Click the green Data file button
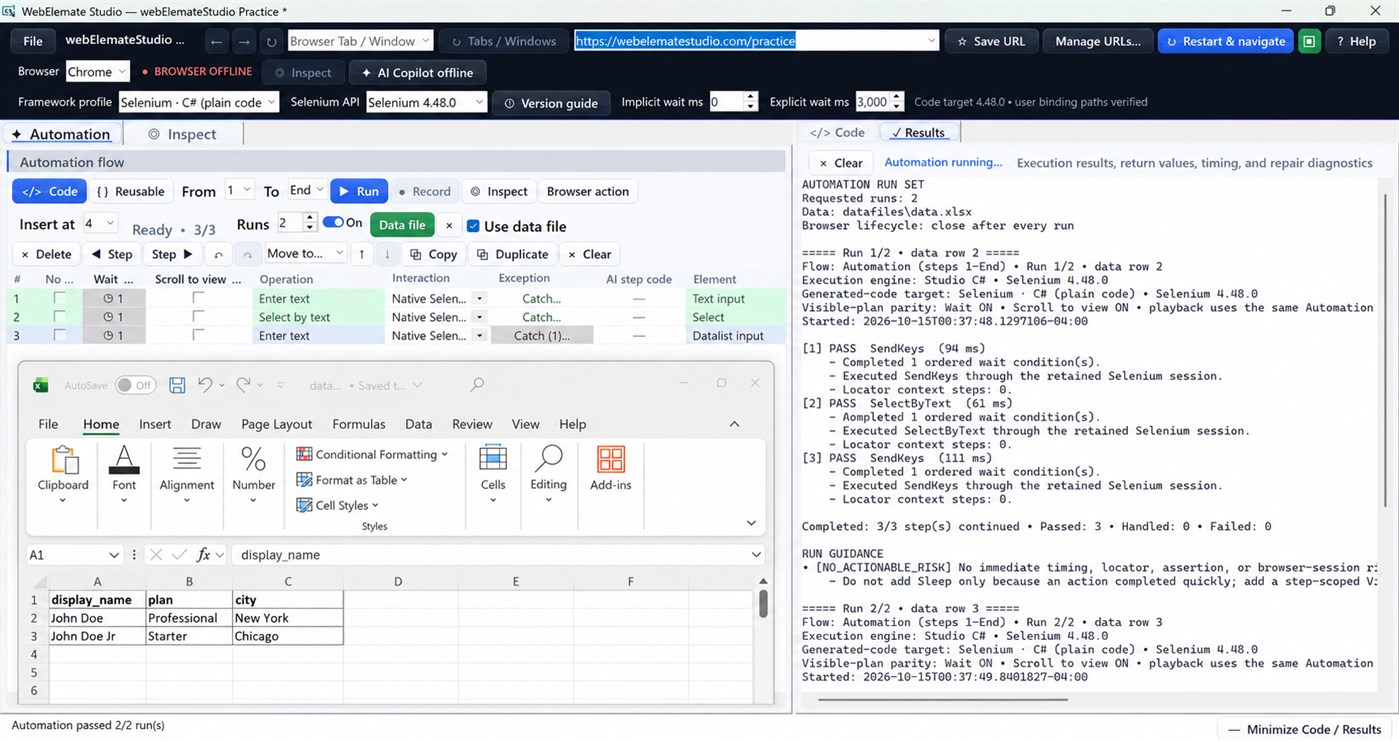Viewport: 1399px width, 741px height. tap(402, 225)
